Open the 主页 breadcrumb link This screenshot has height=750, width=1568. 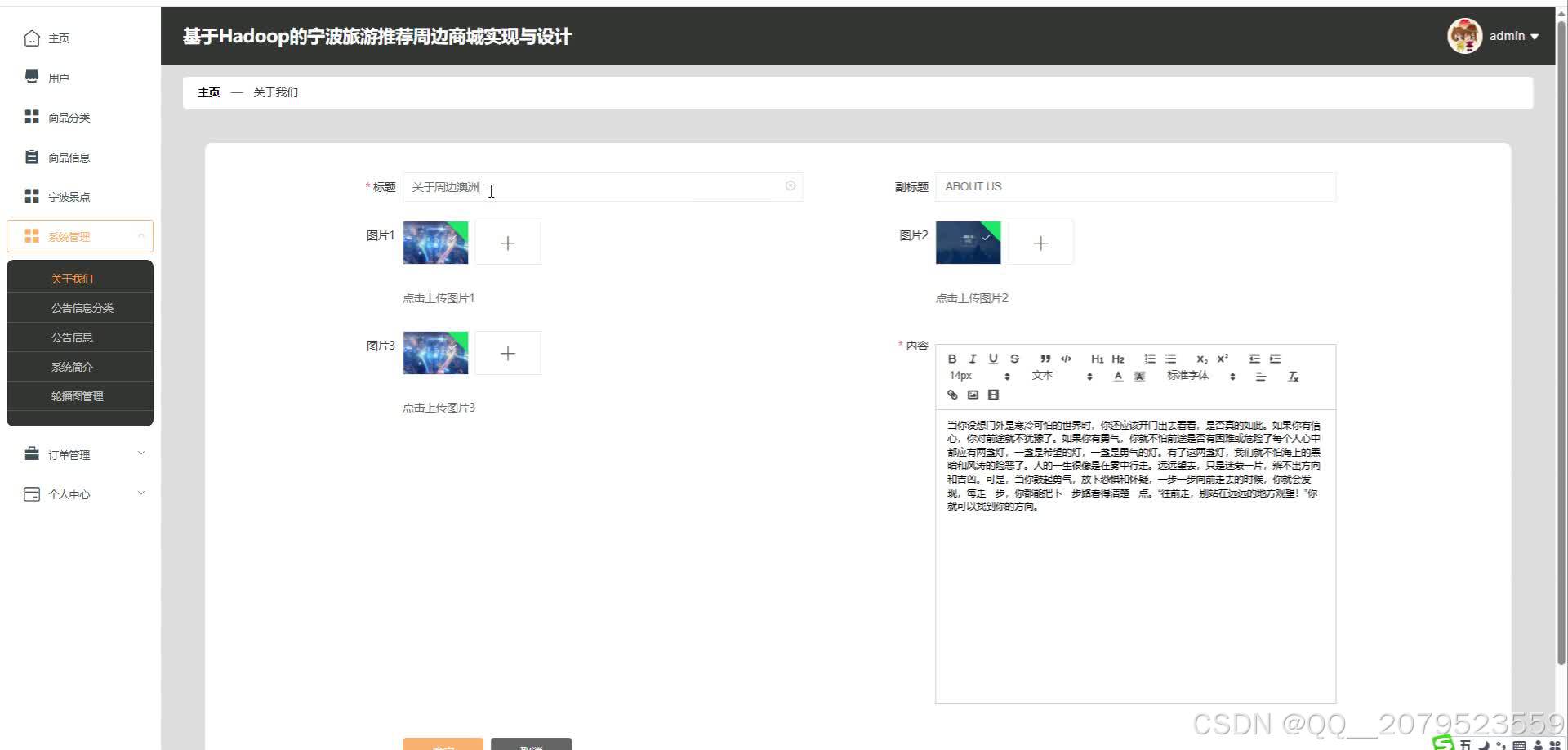coord(208,92)
